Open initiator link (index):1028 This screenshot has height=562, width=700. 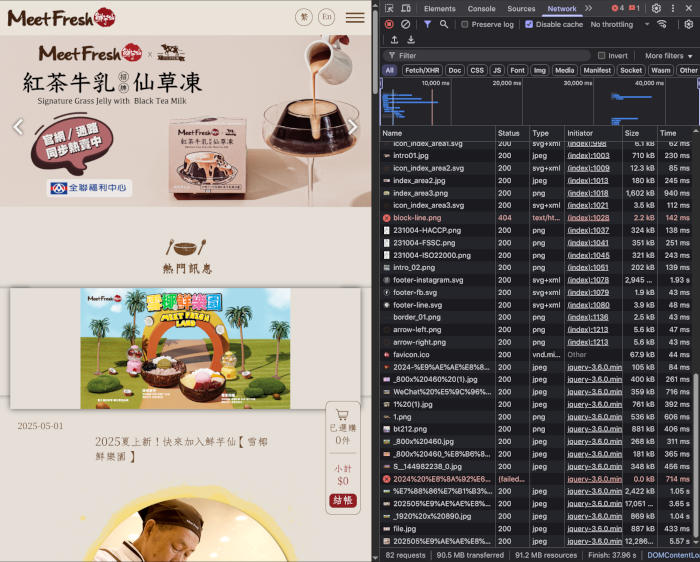coord(588,218)
